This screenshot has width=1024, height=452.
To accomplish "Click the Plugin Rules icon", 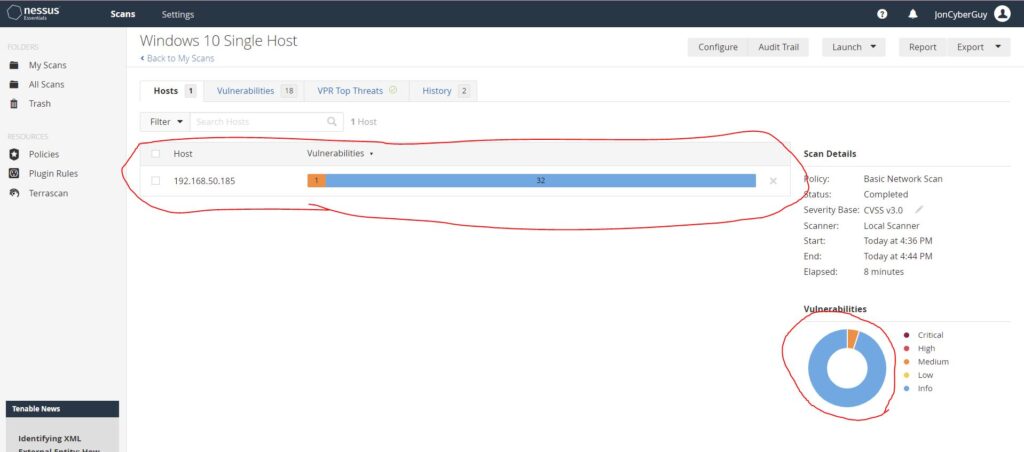I will [14, 173].
